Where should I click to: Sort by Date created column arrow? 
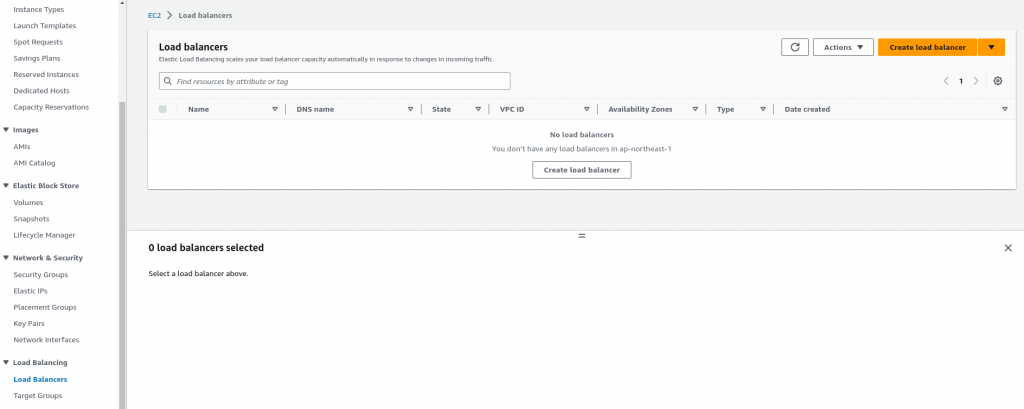click(1004, 109)
